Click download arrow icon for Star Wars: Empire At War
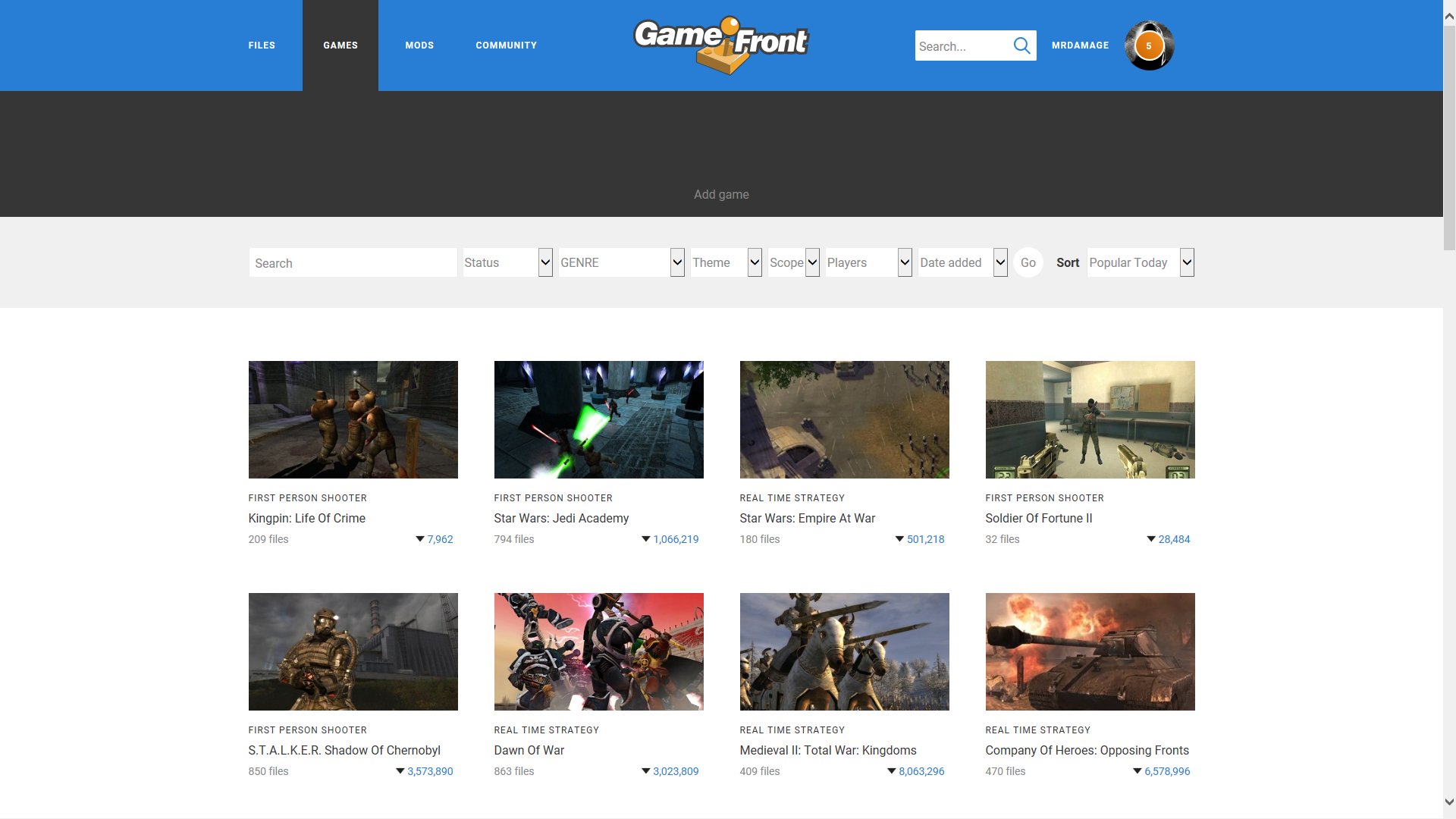The image size is (1456, 819). click(x=900, y=539)
